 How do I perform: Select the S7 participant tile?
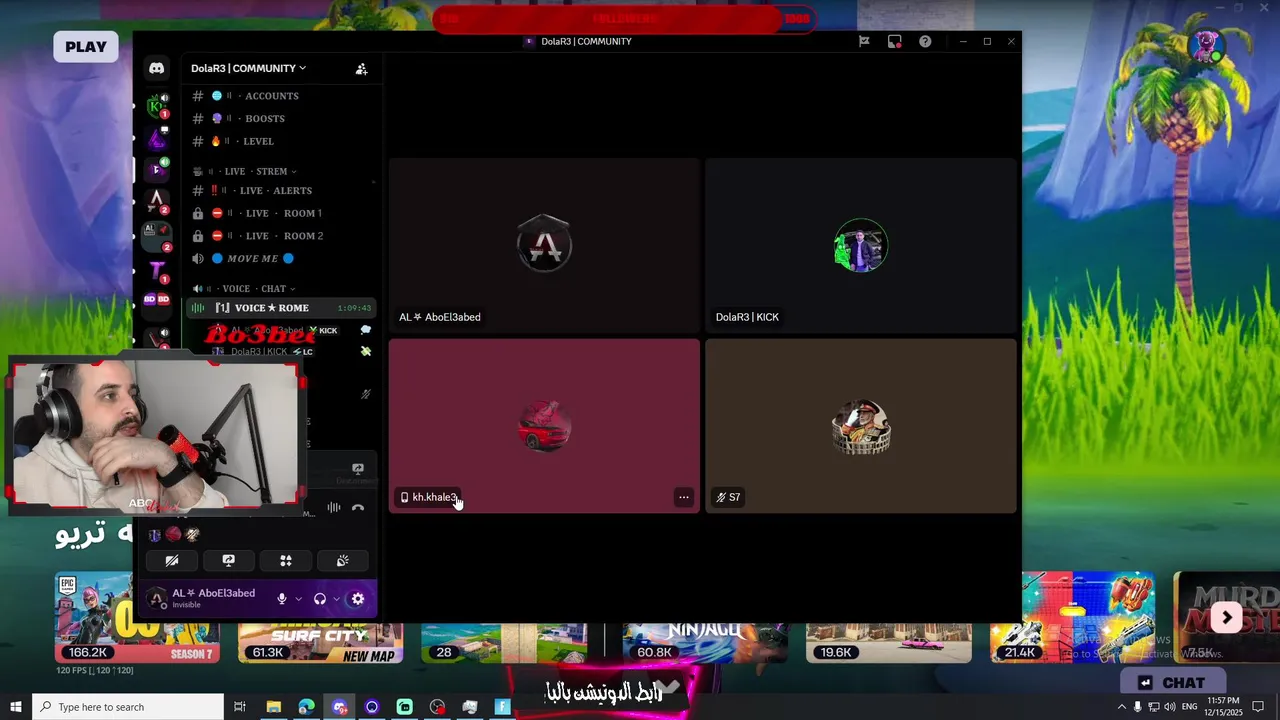[861, 426]
